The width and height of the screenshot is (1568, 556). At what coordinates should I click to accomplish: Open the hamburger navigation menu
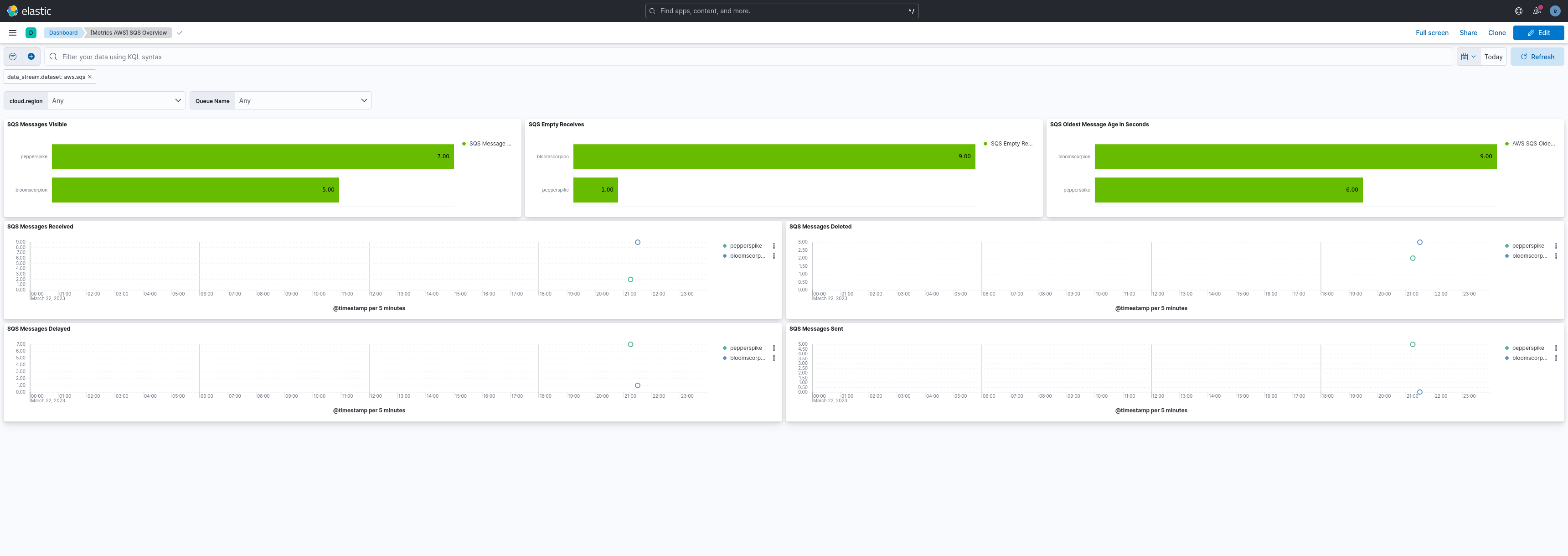[x=13, y=33]
